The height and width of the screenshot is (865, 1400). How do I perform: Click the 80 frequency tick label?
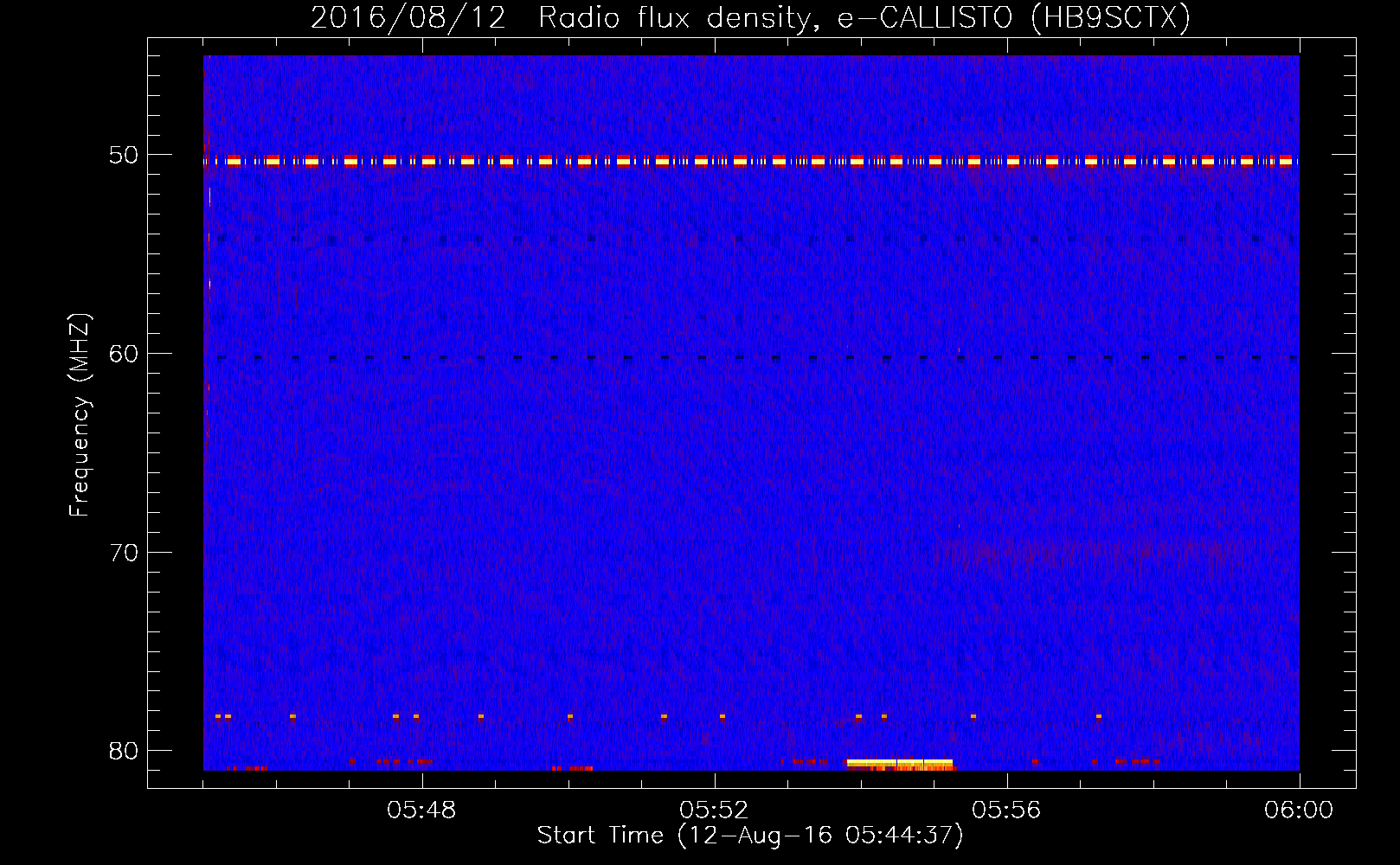click(123, 751)
